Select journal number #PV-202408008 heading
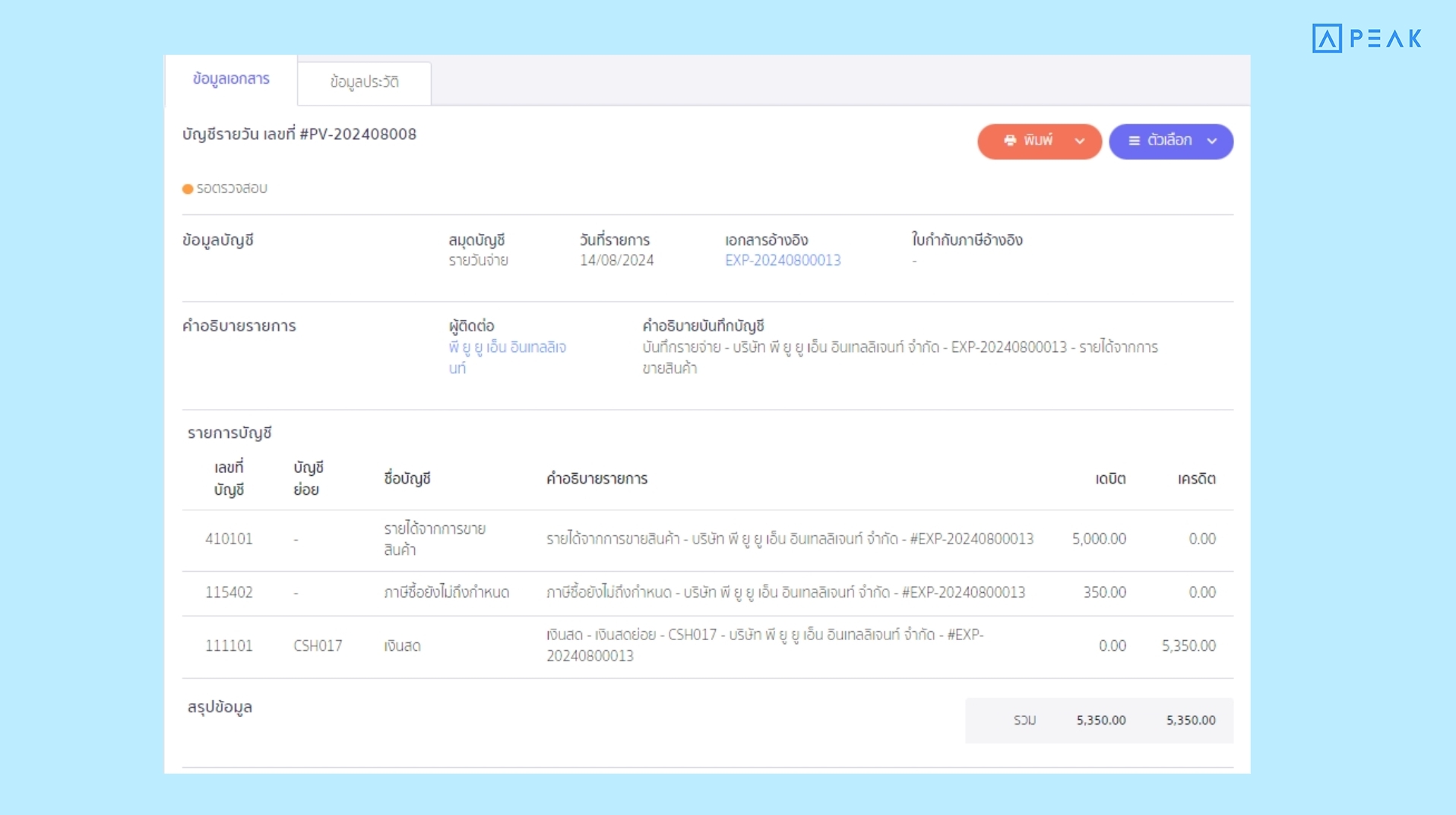Screen dimensions: 1456x815 [299, 135]
